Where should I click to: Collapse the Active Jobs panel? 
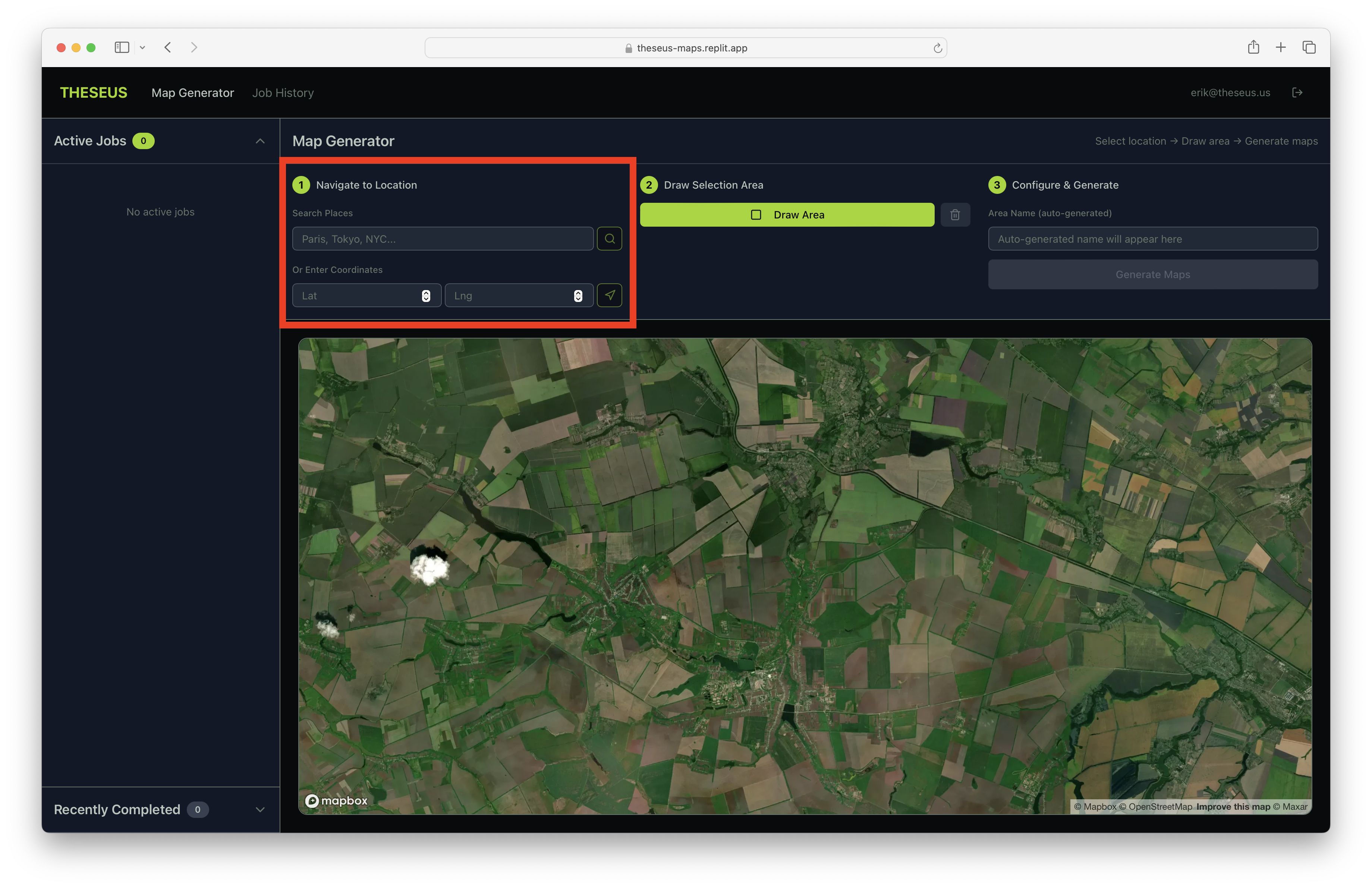pyautogui.click(x=260, y=141)
